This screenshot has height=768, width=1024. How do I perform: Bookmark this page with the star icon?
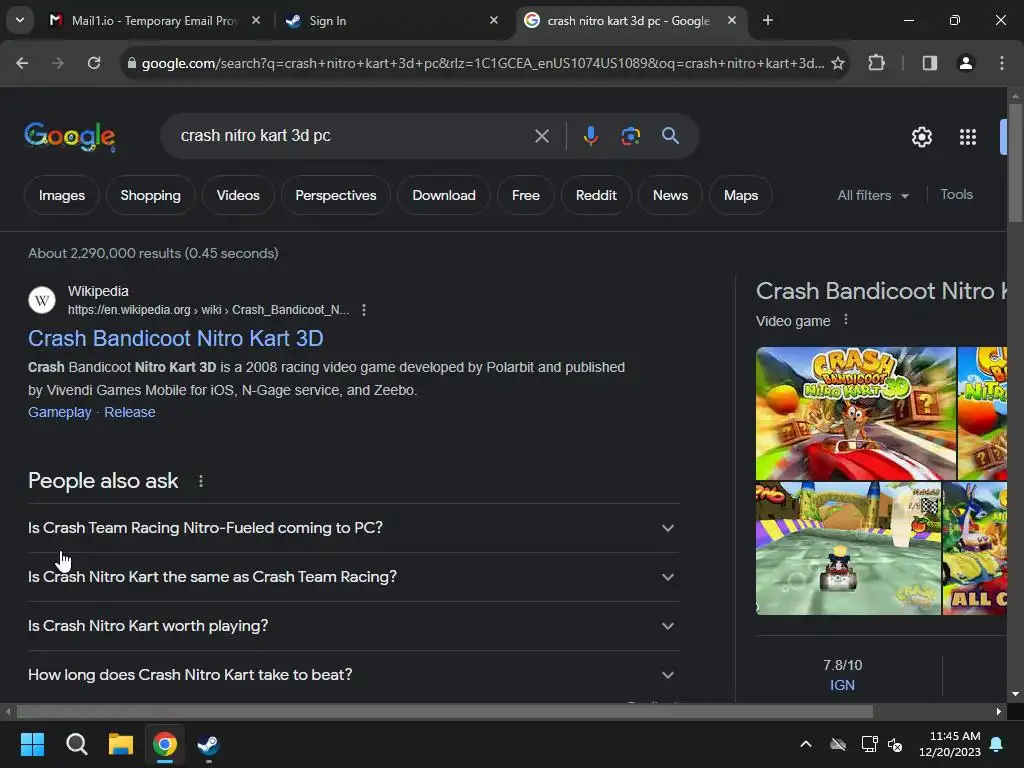[838, 63]
